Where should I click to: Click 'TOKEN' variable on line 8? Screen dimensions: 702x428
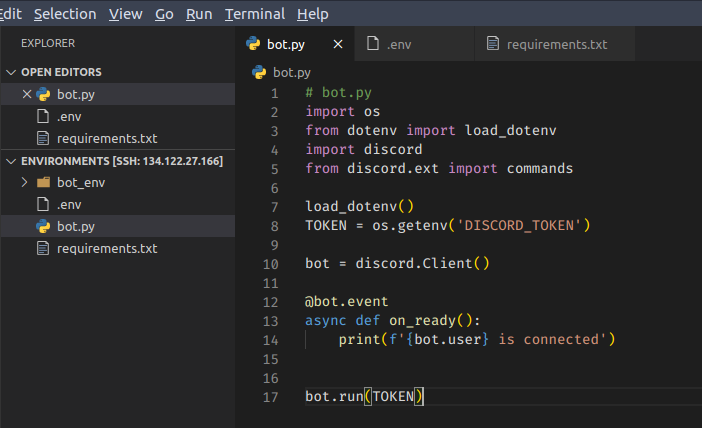coord(326,225)
